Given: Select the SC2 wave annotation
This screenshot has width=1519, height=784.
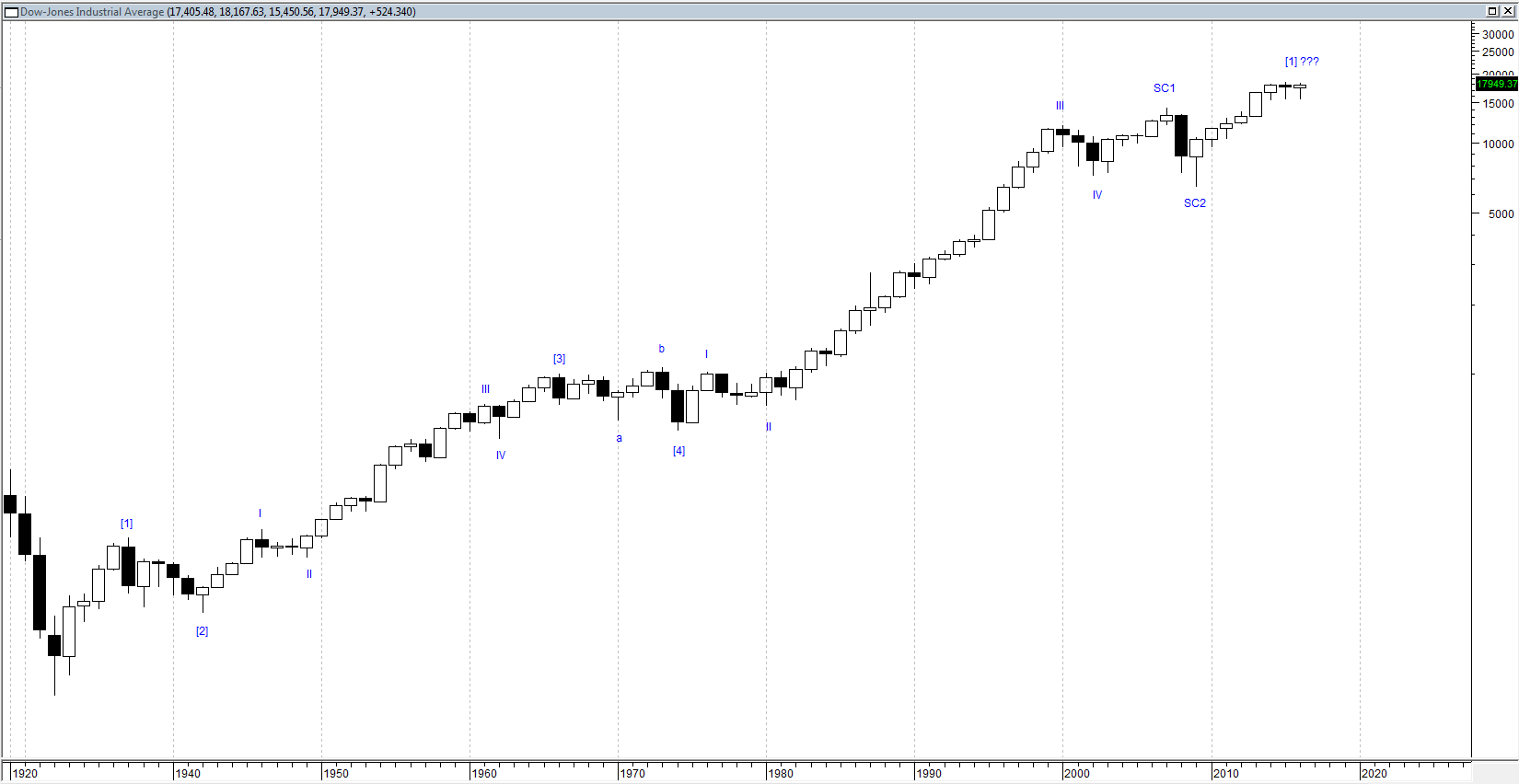Looking at the screenshot, I should 1195,203.
